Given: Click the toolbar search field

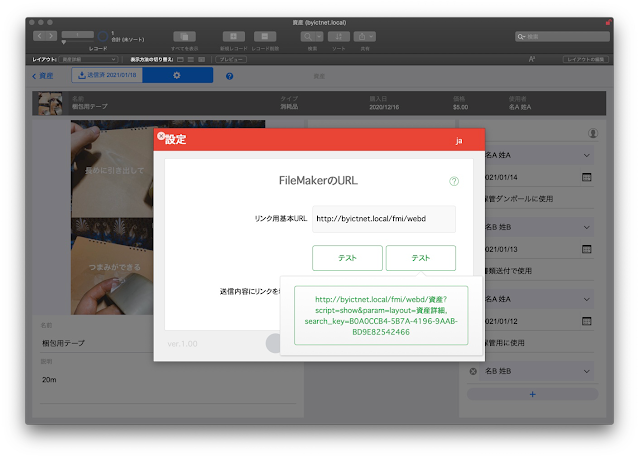Looking at the screenshot, I should (x=562, y=37).
